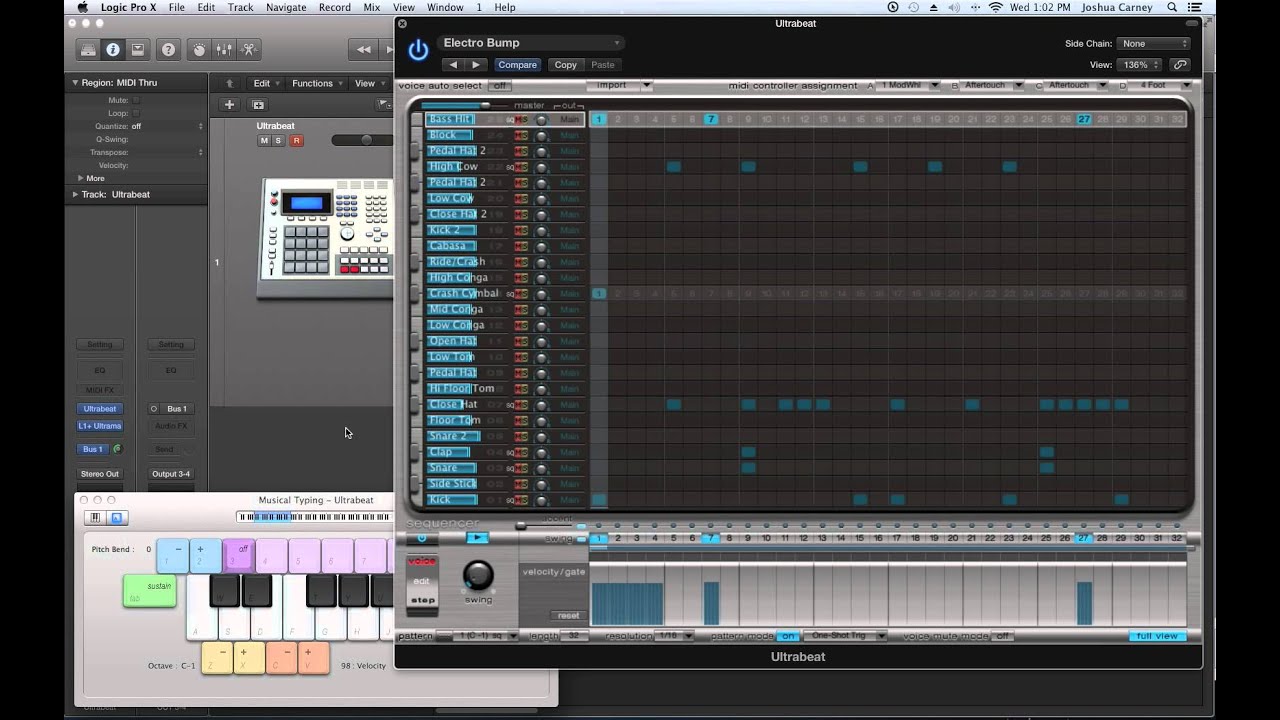Screen dimensions: 1280x720
Task: Click the add track plus icon
Action: point(229,104)
